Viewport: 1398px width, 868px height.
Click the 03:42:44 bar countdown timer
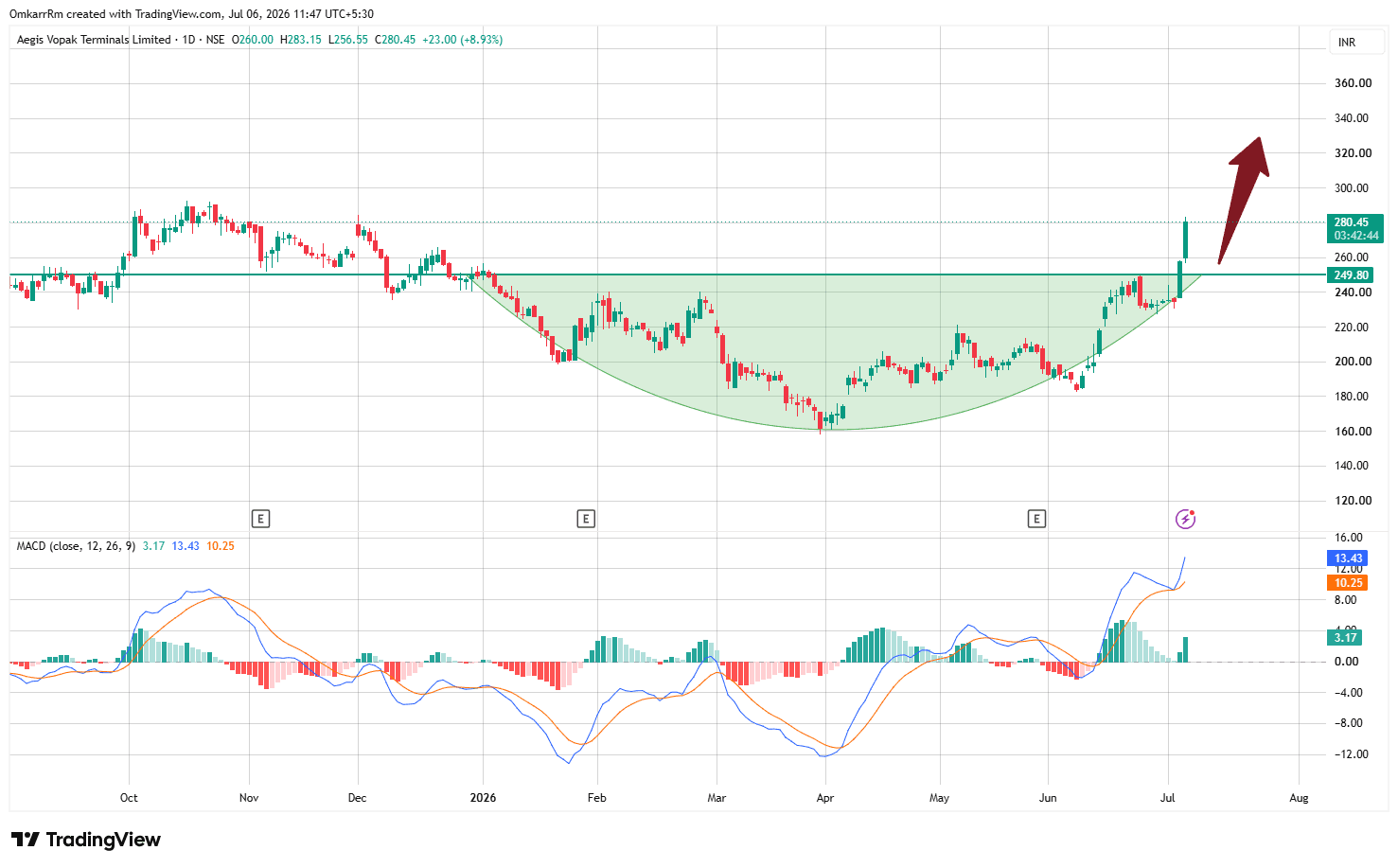(x=1356, y=236)
